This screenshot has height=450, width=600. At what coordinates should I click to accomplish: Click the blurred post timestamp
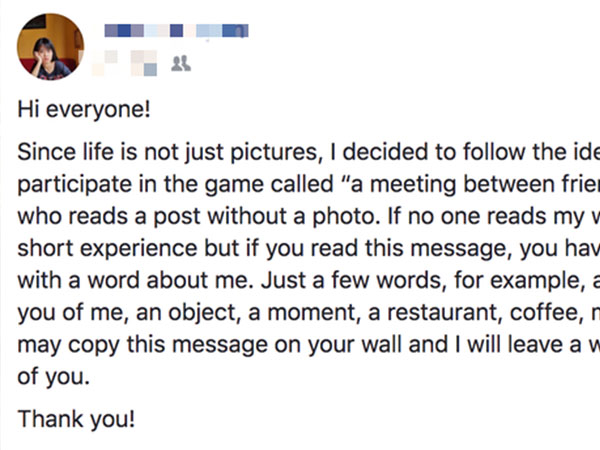point(125,63)
